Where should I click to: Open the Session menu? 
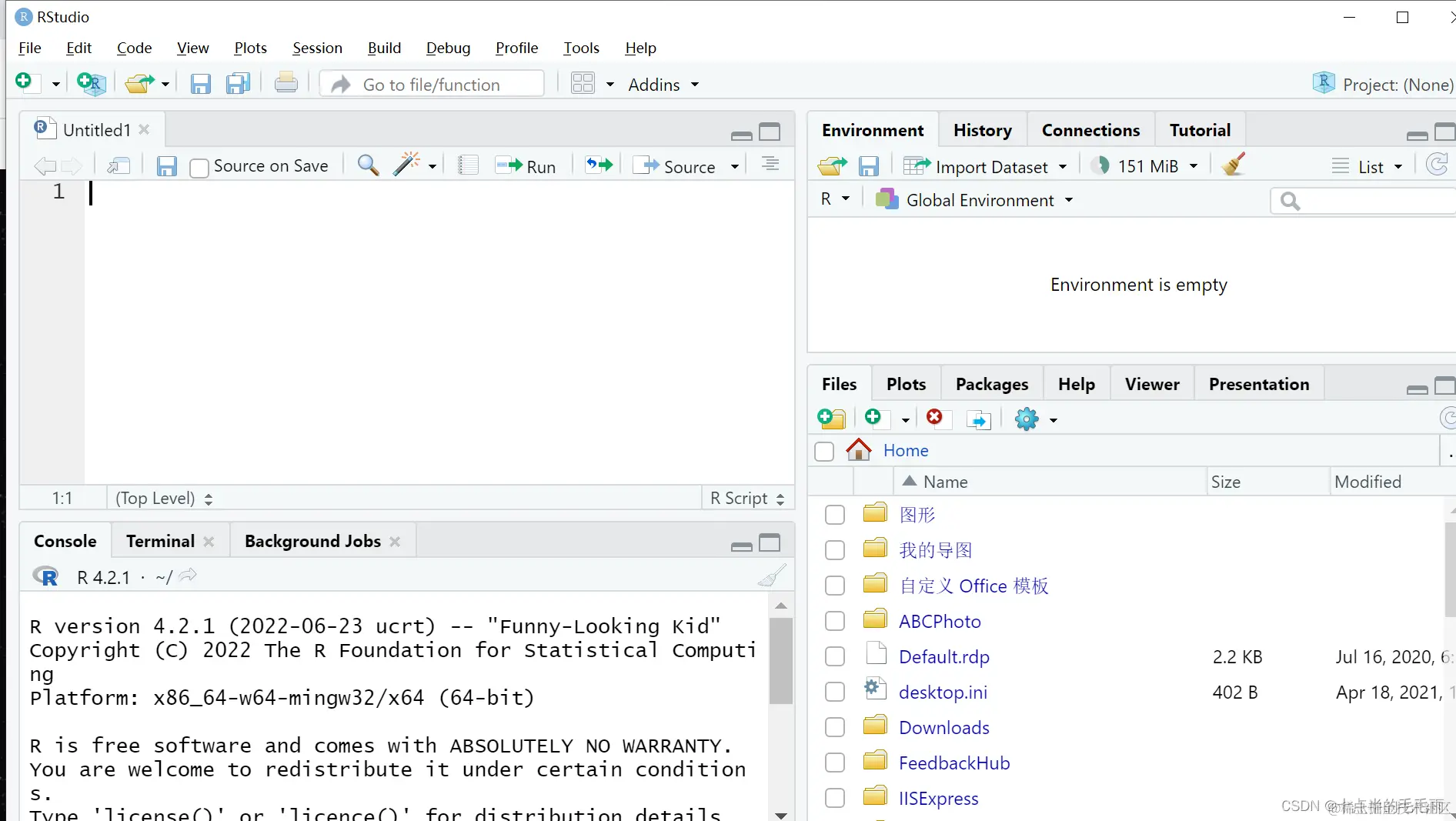(317, 48)
